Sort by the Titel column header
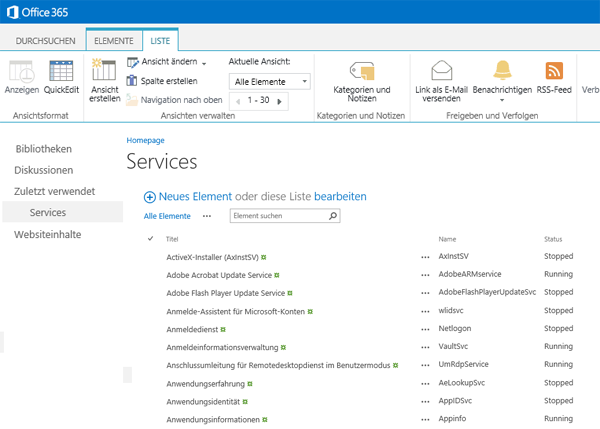600x429 pixels. tap(172, 239)
